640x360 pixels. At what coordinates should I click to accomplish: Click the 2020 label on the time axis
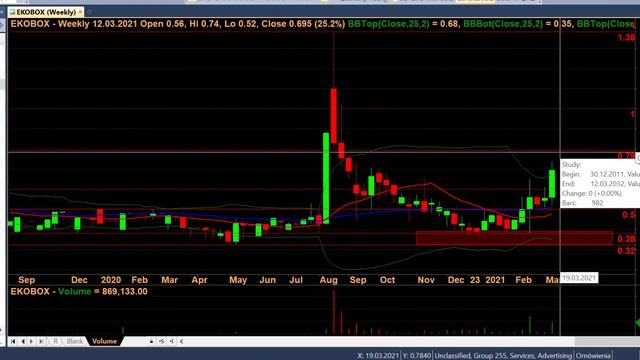111,280
